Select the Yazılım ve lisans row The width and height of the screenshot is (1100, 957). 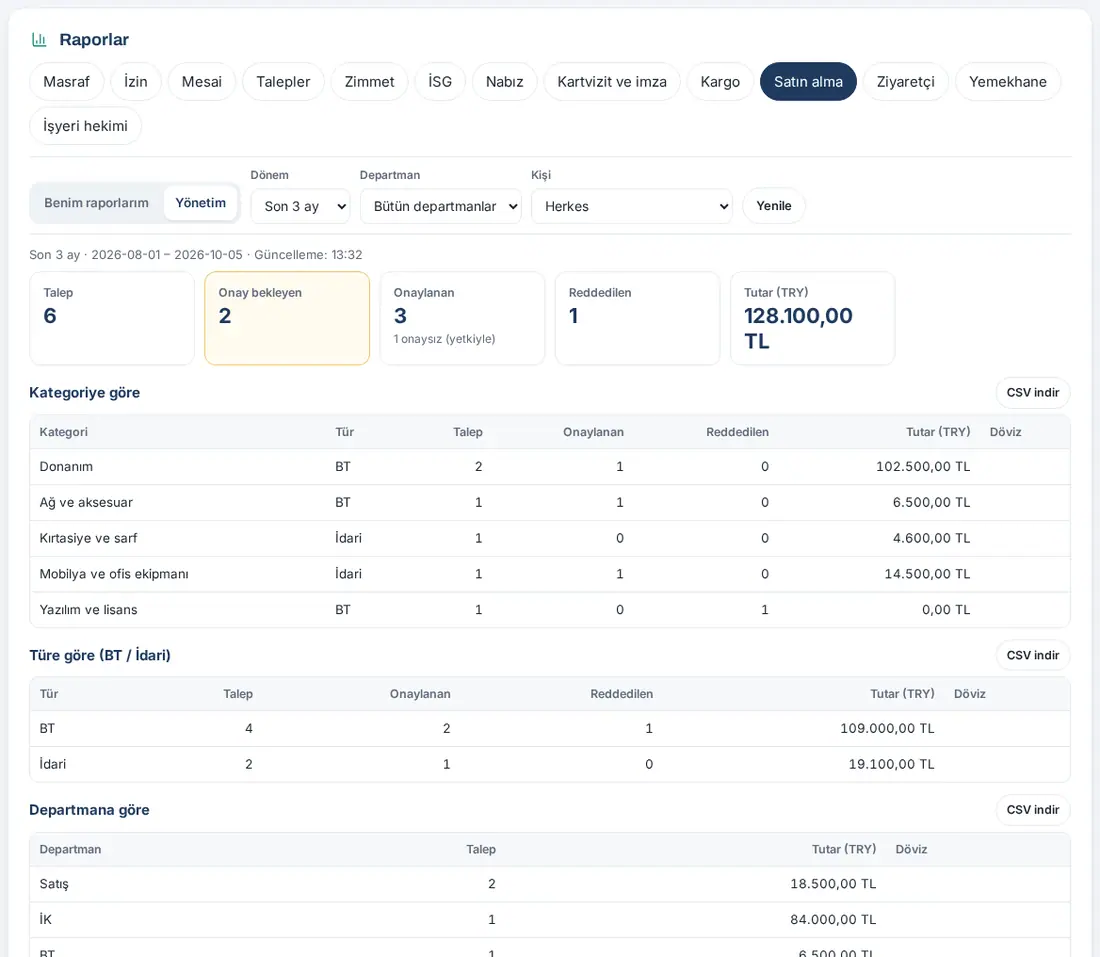(550, 610)
